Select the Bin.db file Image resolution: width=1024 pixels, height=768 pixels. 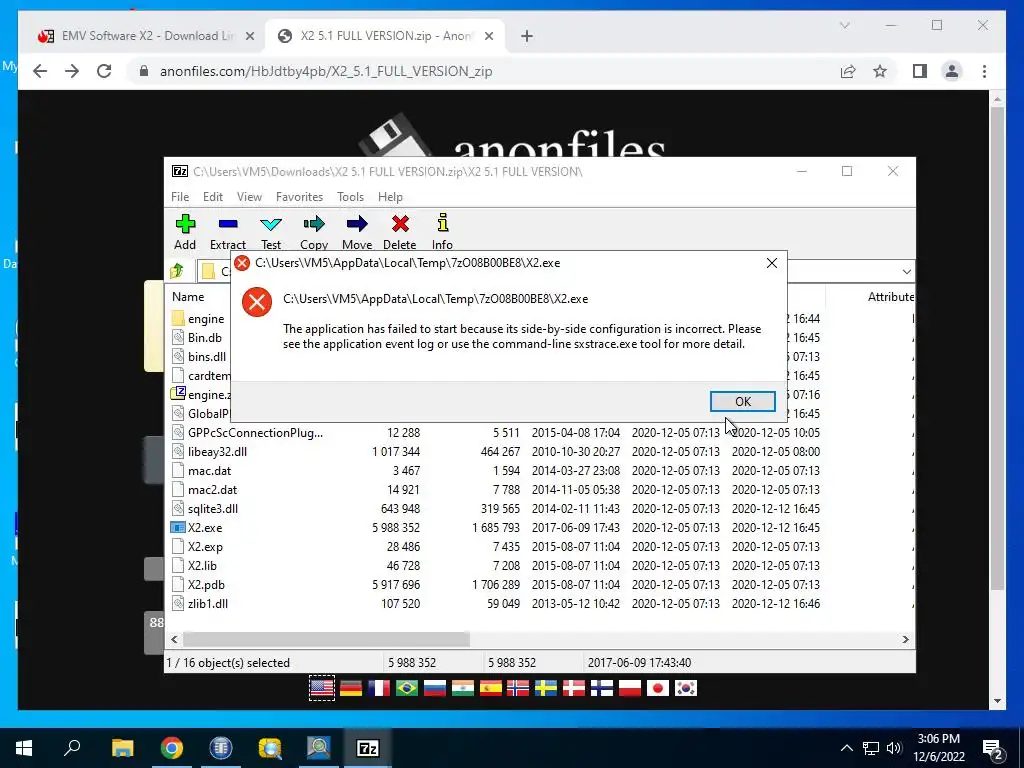tap(200, 338)
